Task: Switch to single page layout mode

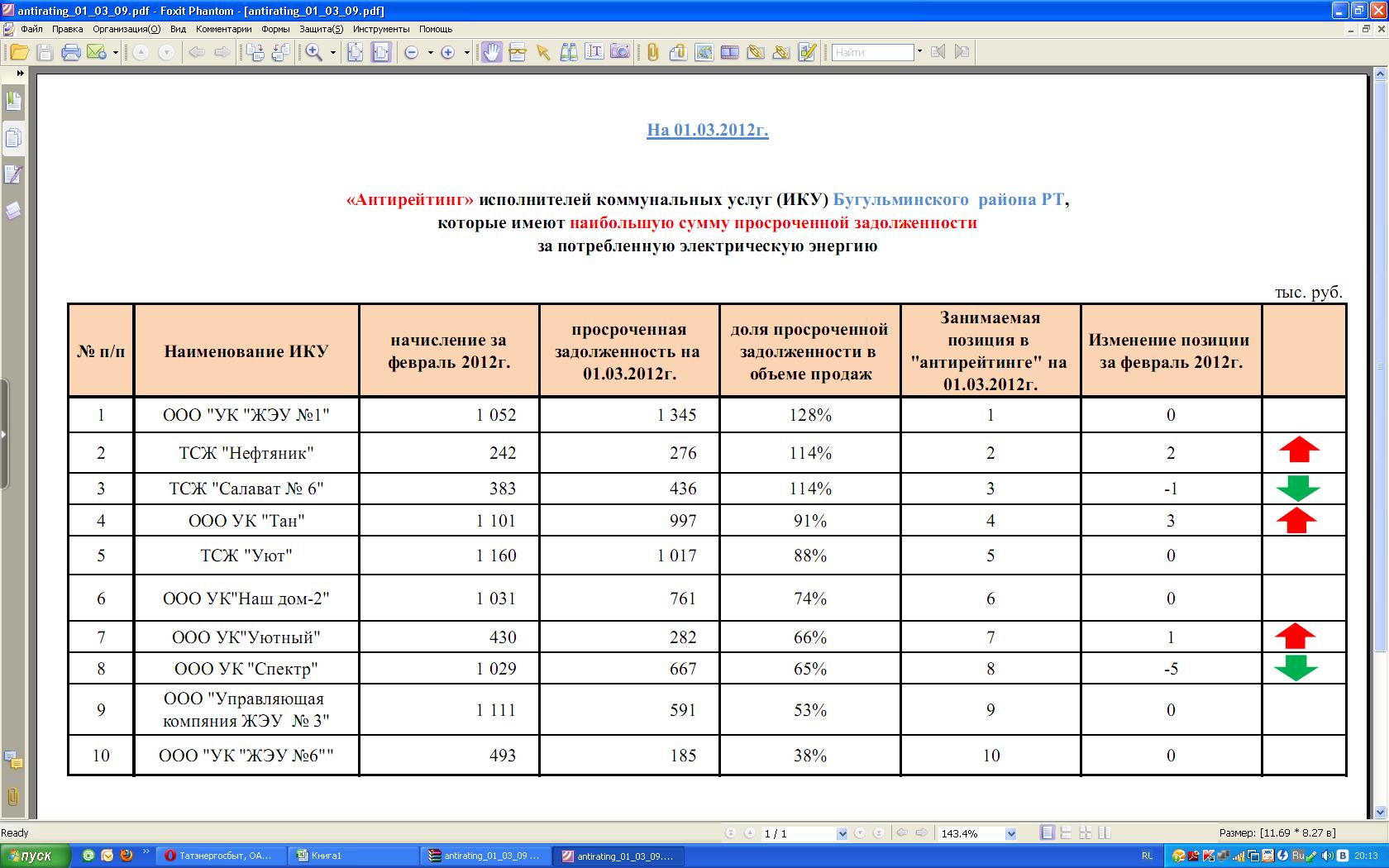Action: [x=1048, y=833]
